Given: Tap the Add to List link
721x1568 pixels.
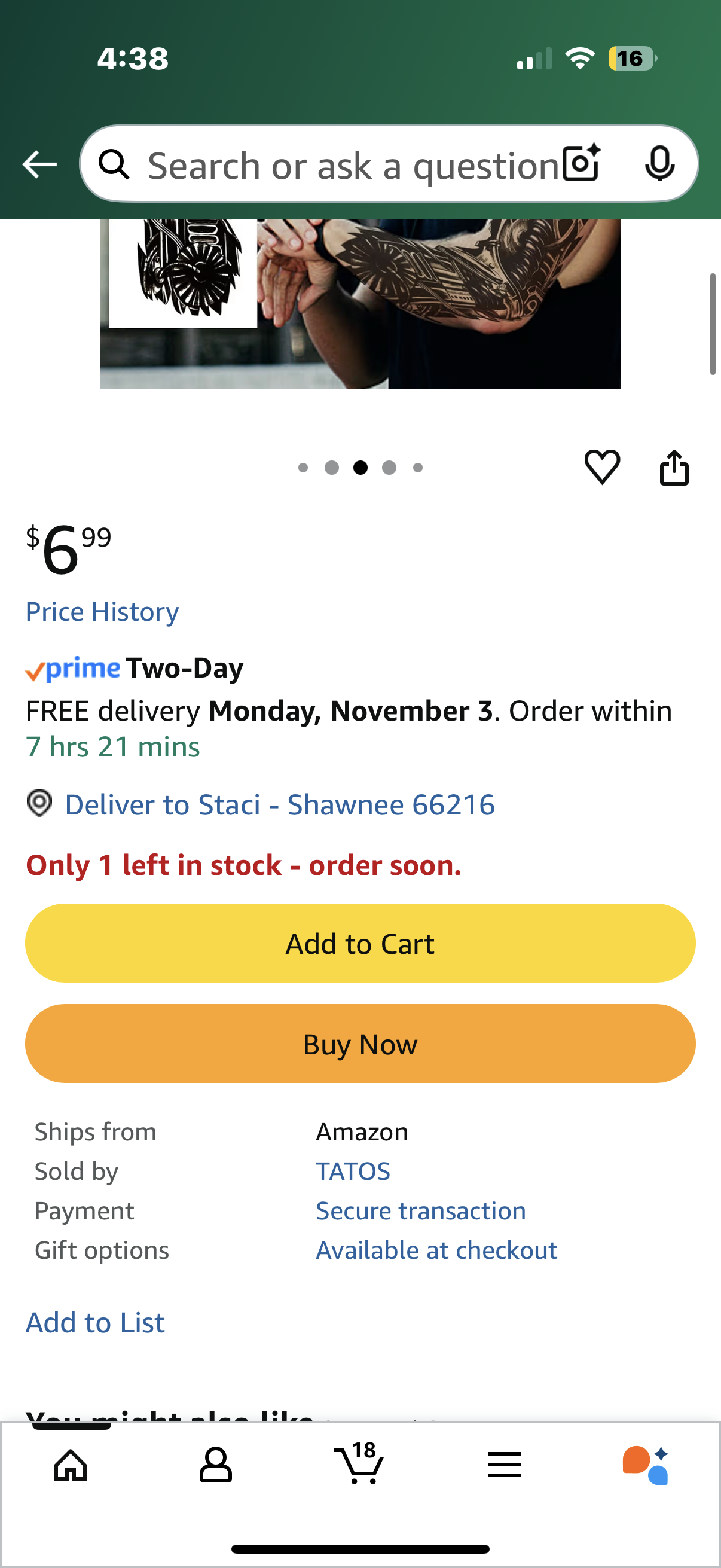Looking at the screenshot, I should [x=95, y=1322].
